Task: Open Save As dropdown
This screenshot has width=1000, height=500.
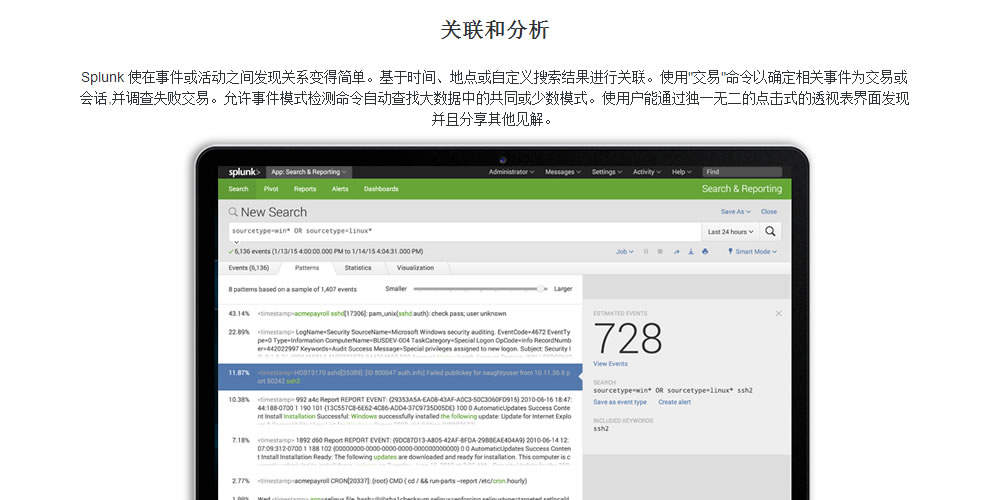Action: (x=735, y=212)
